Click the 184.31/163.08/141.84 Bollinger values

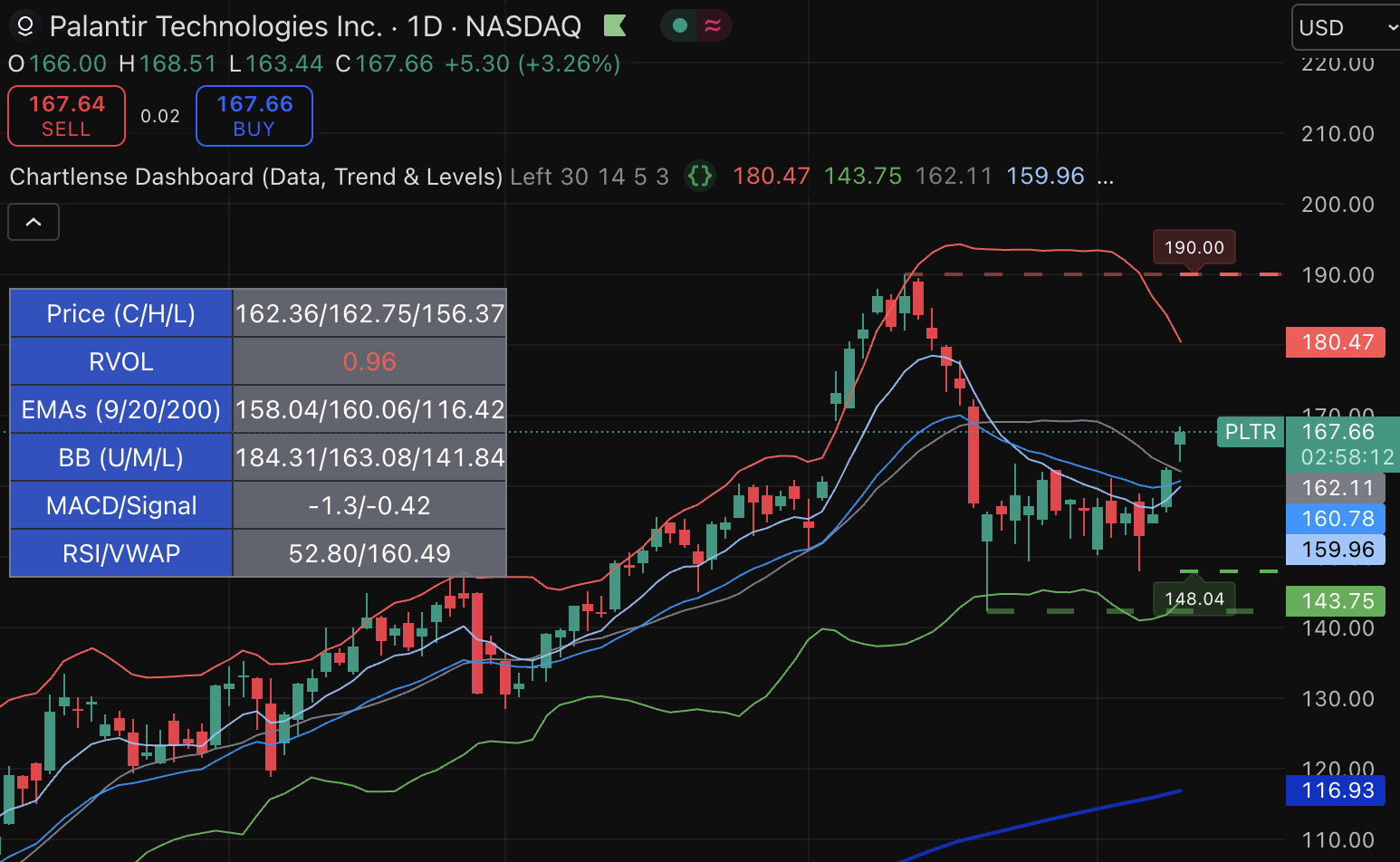click(369, 458)
